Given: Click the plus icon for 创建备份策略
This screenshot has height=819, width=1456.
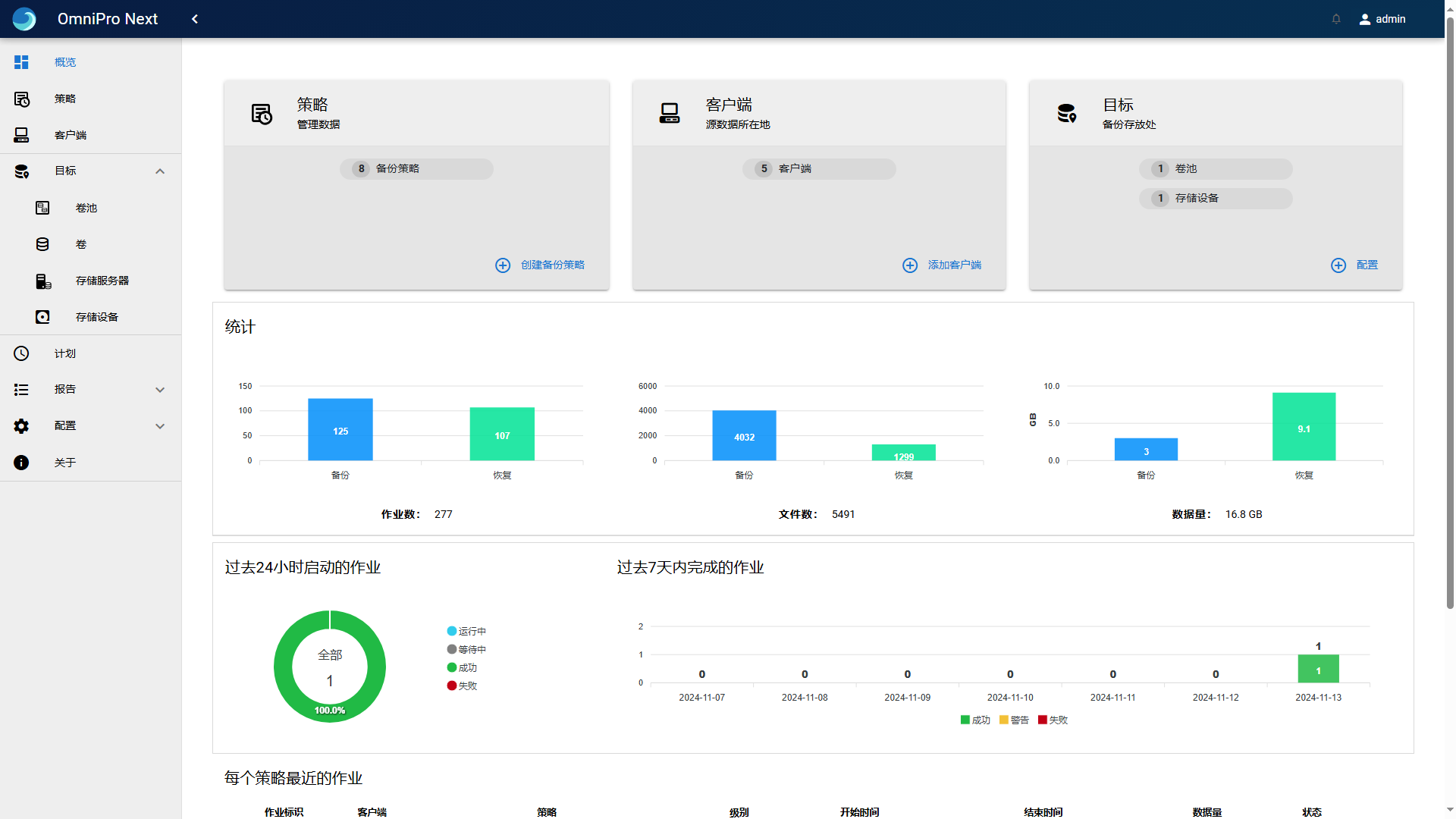Looking at the screenshot, I should [503, 265].
